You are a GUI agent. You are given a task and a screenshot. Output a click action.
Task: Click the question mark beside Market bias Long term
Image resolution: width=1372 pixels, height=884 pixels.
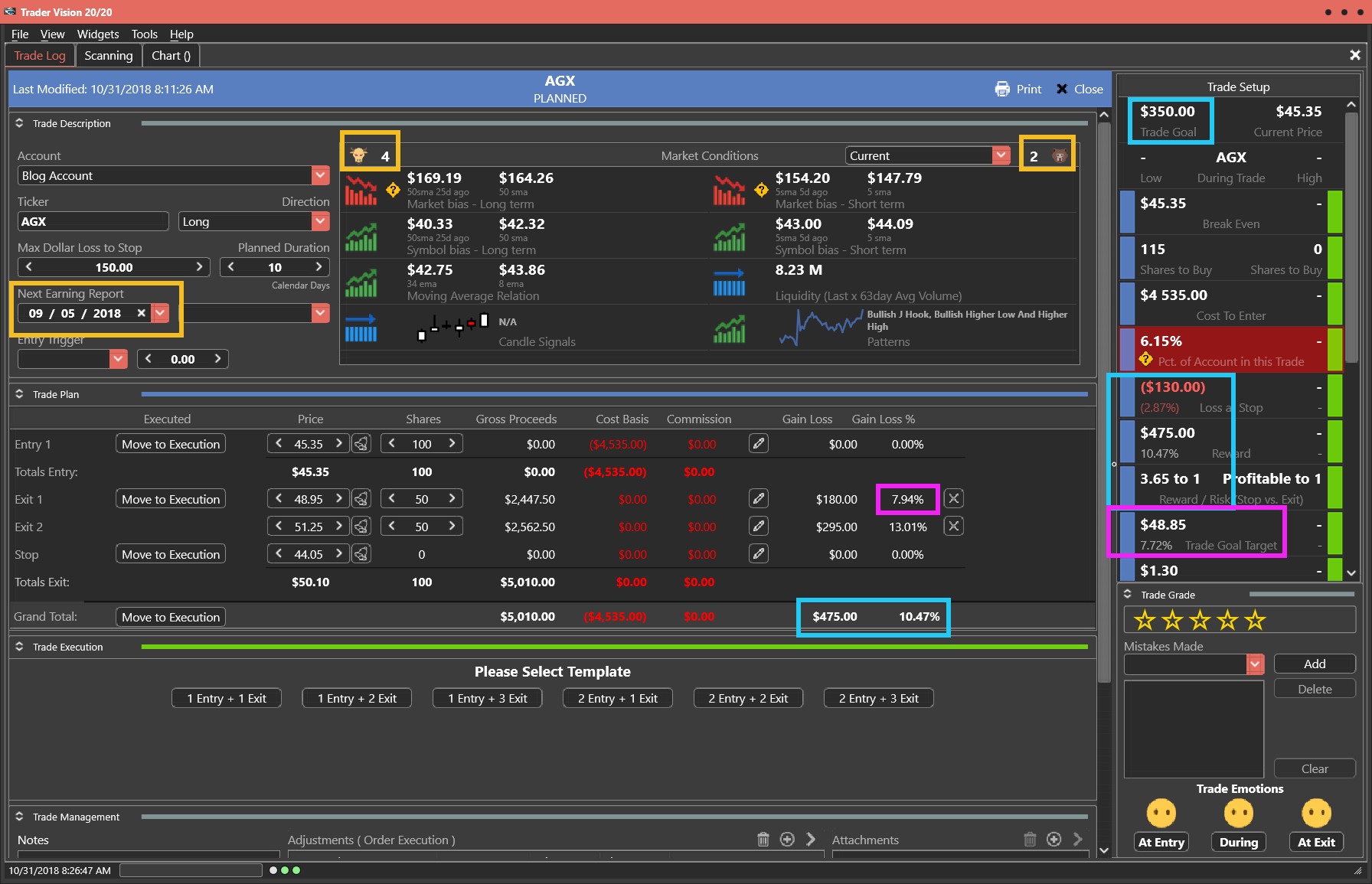point(393,190)
